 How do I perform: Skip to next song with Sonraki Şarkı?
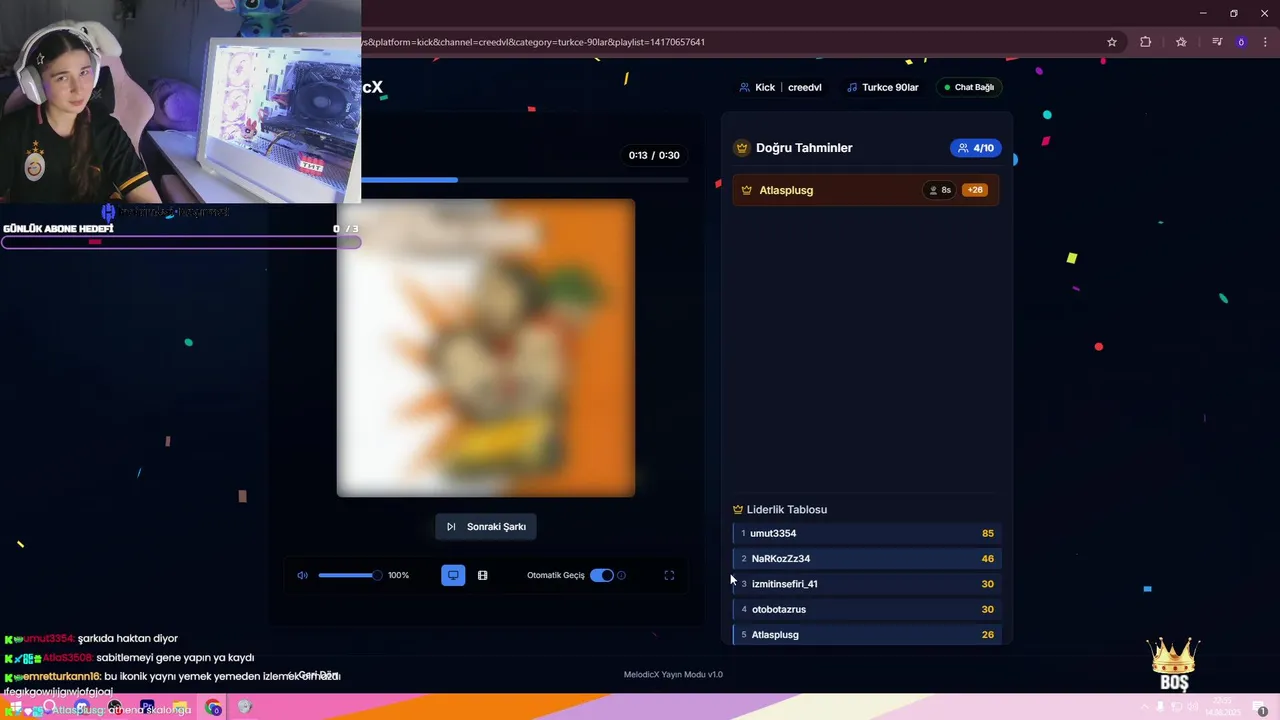(486, 527)
